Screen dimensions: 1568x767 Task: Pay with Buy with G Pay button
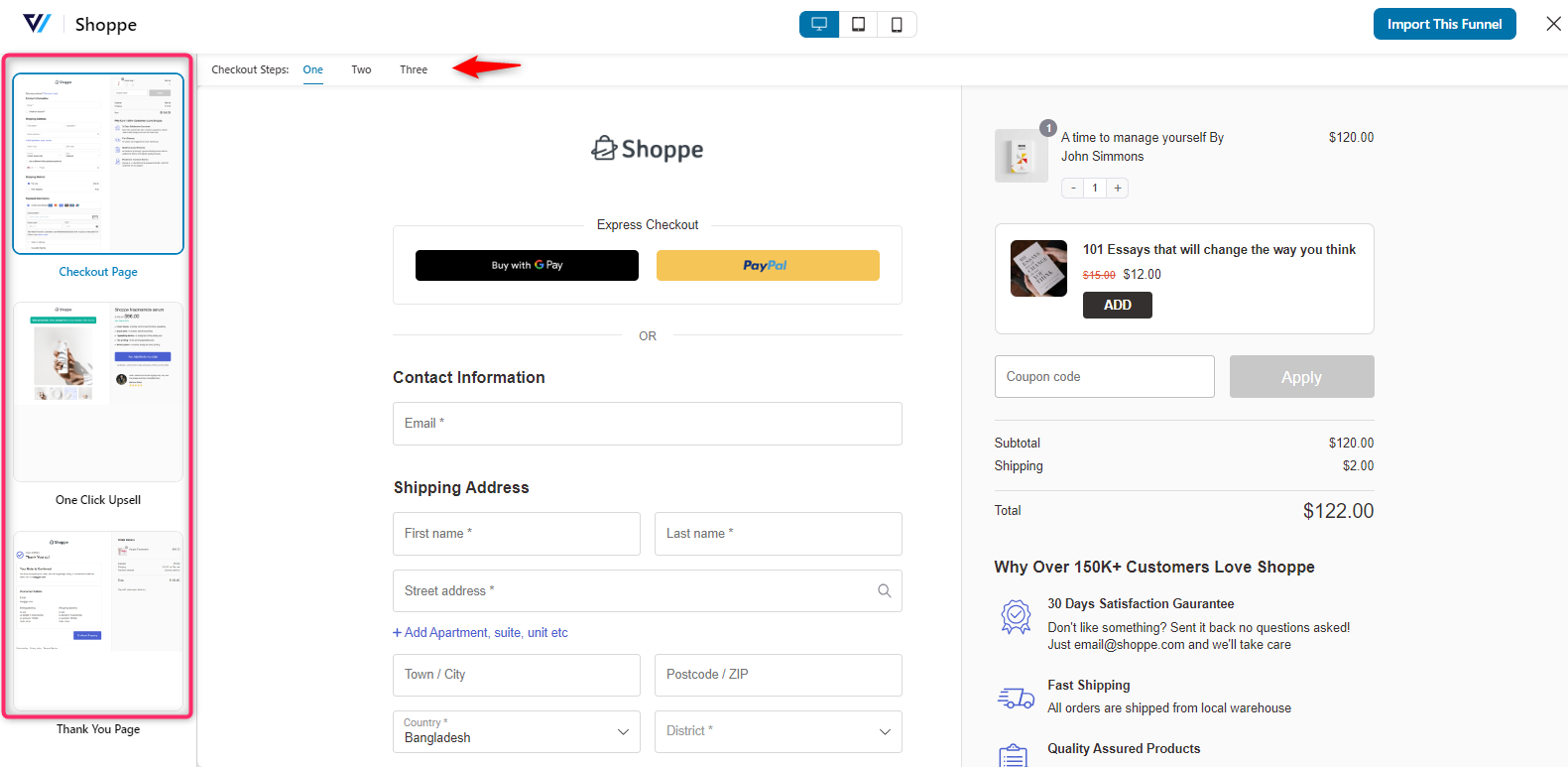(527, 265)
